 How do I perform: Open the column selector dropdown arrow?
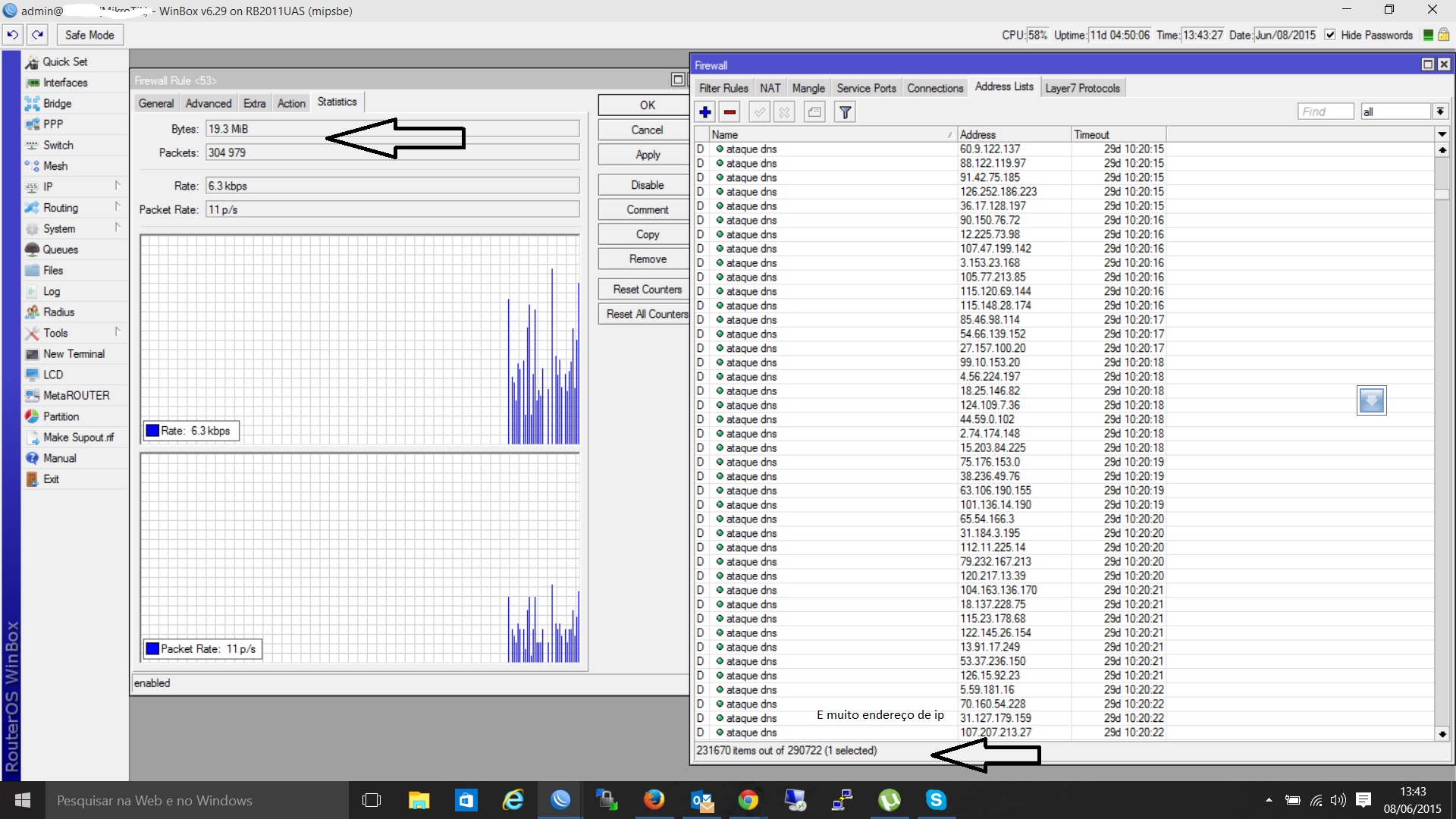tap(1442, 134)
